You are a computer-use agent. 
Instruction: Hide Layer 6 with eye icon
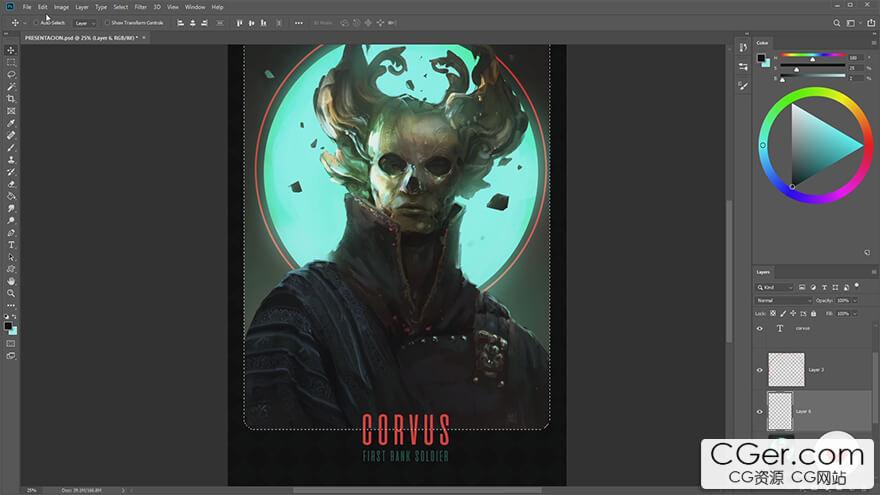pyautogui.click(x=760, y=411)
